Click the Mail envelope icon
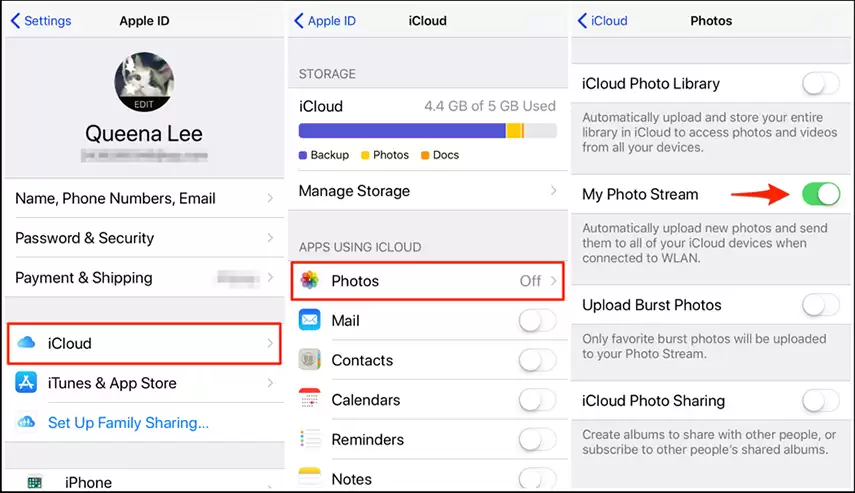855x493 pixels. point(310,320)
